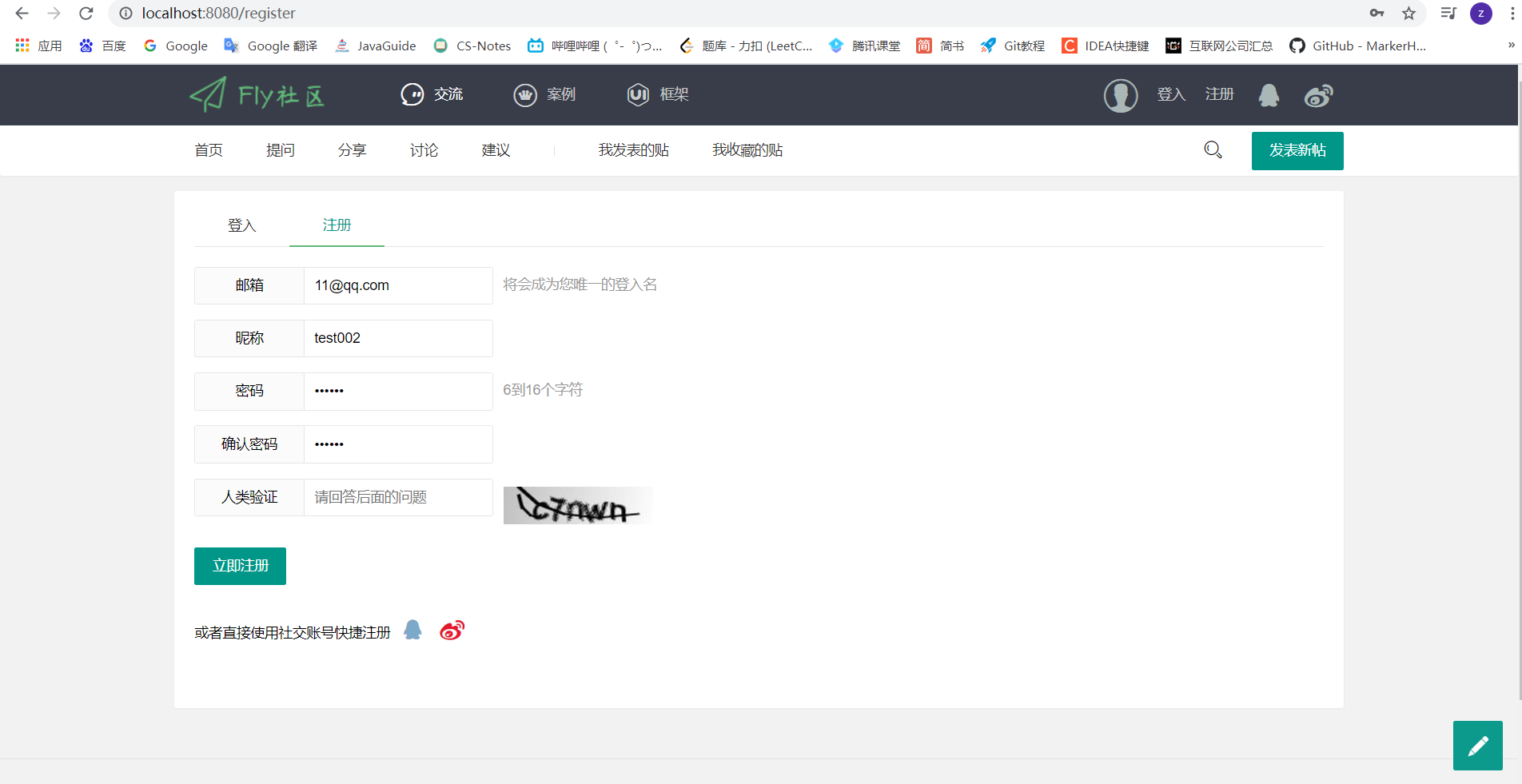1522x784 pixels.
Task: Switch to the 登入 tab
Action: tap(241, 225)
